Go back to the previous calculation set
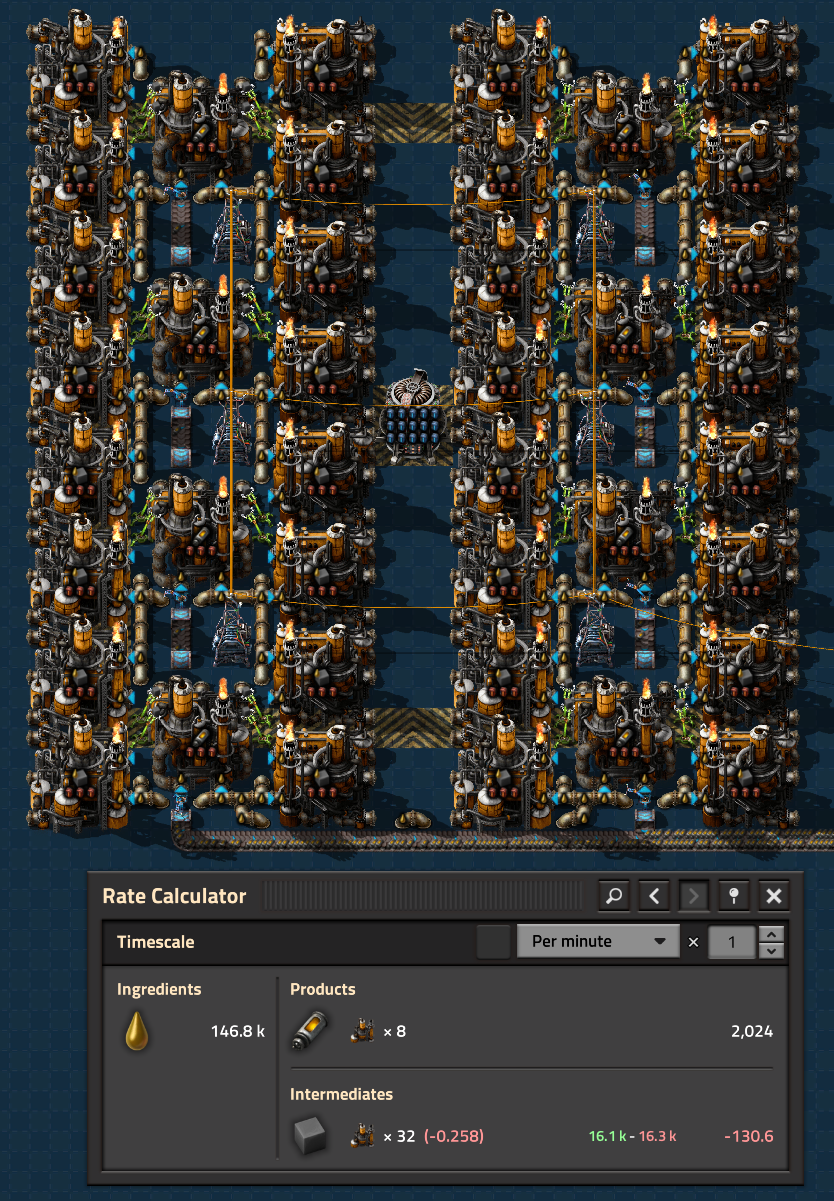Image resolution: width=834 pixels, height=1201 pixels. tap(654, 896)
